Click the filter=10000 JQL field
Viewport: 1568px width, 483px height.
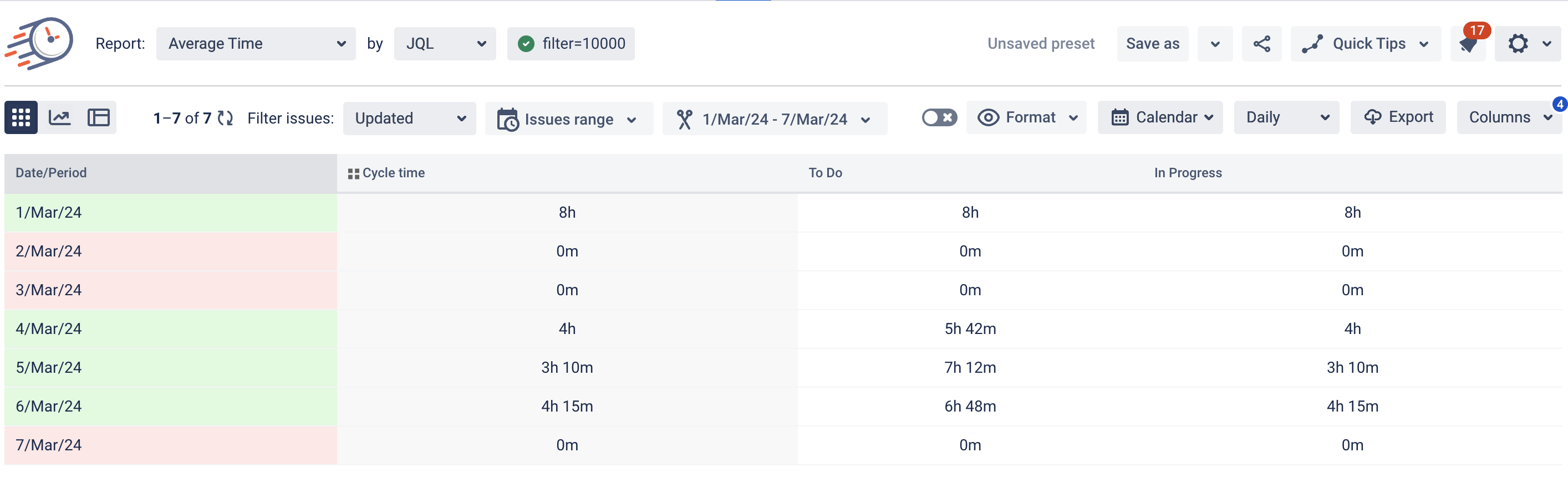571,44
